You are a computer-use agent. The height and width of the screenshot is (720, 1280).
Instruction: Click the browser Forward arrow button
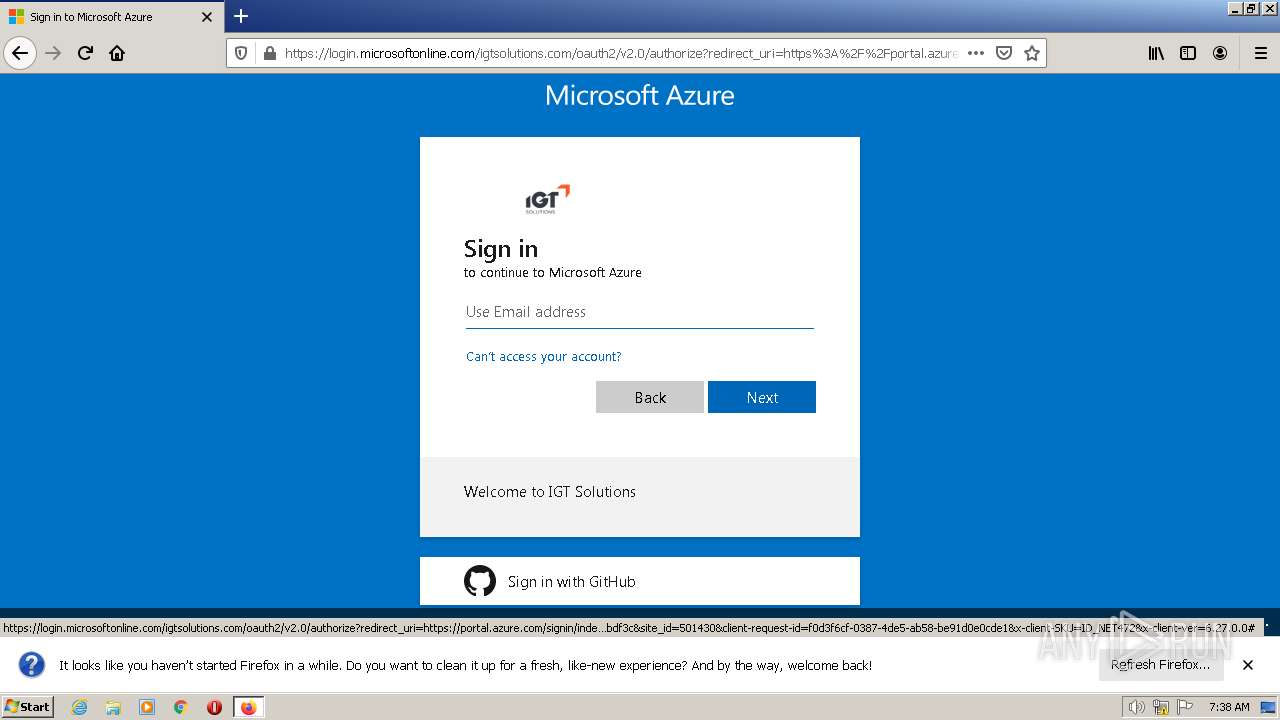(53, 53)
